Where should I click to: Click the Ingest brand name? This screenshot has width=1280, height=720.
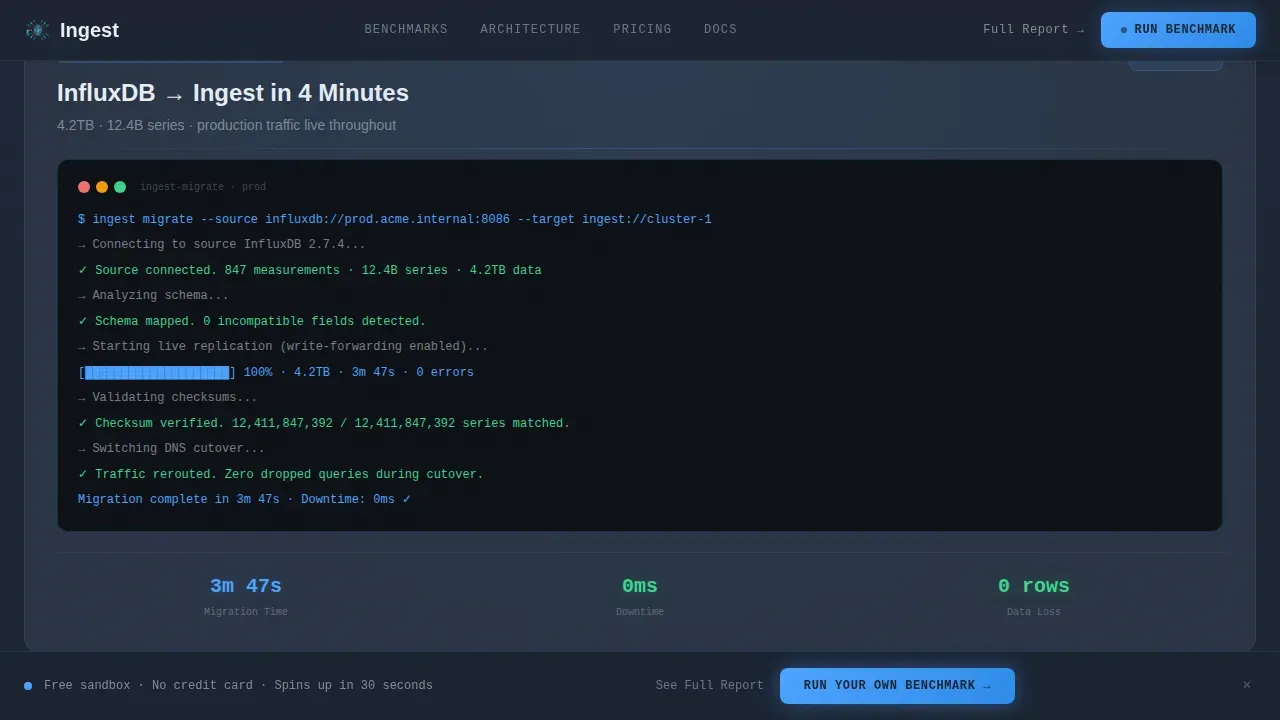(89, 30)
